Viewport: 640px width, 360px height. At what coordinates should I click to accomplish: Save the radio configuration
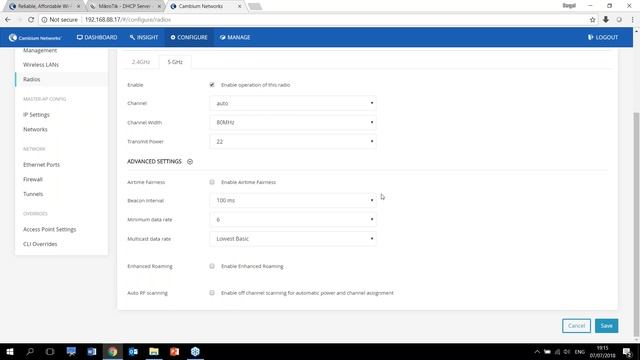click(x=607, y=326)
